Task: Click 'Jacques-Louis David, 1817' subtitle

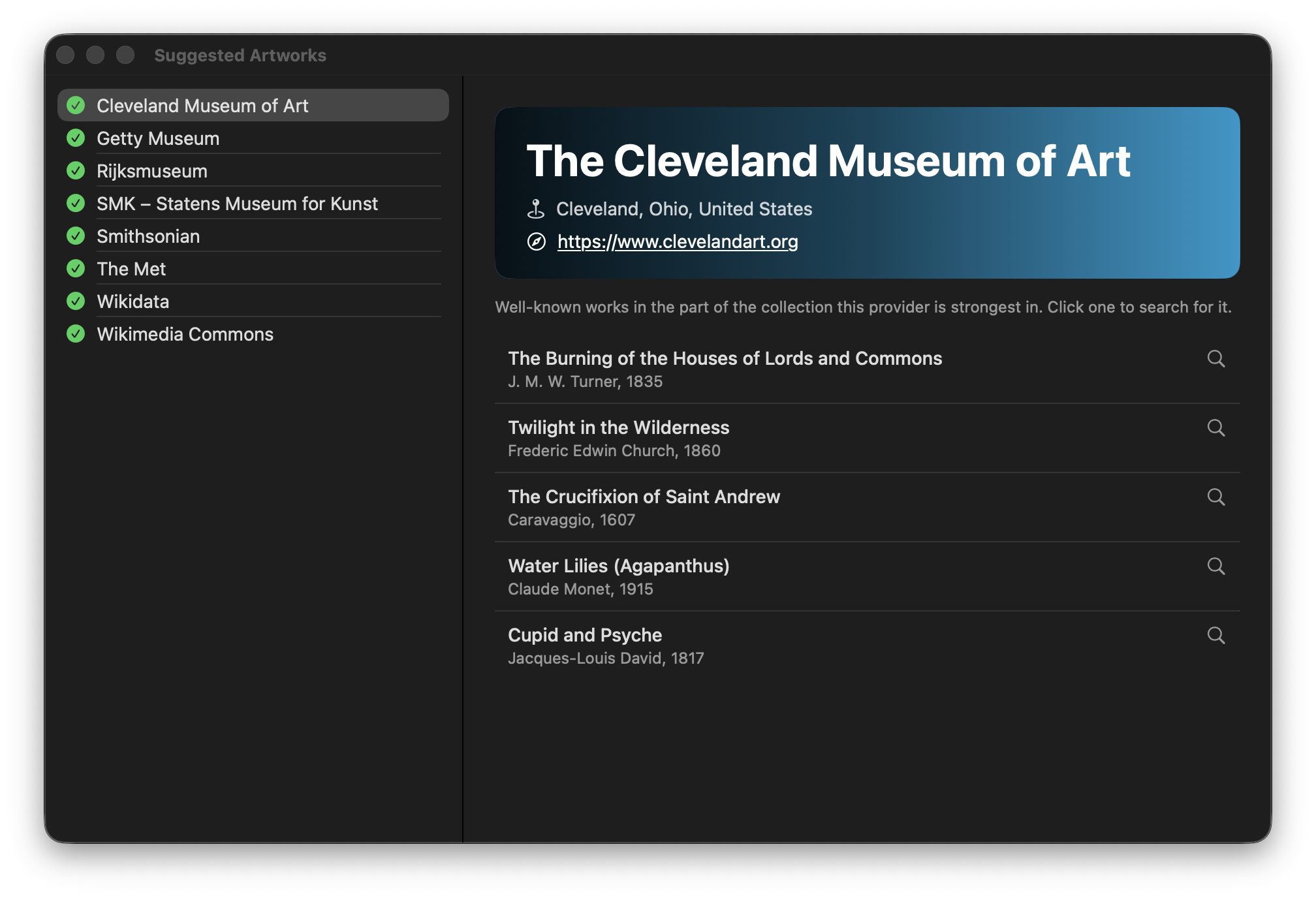Action: [x=606, y=658]
